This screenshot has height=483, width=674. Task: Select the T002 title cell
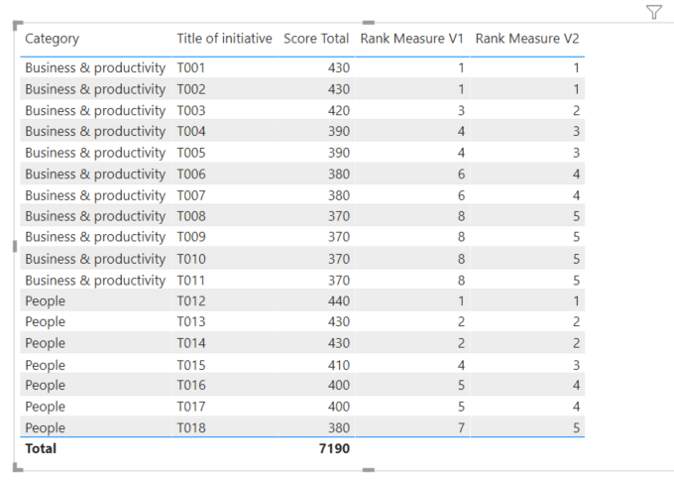[191, 89]
